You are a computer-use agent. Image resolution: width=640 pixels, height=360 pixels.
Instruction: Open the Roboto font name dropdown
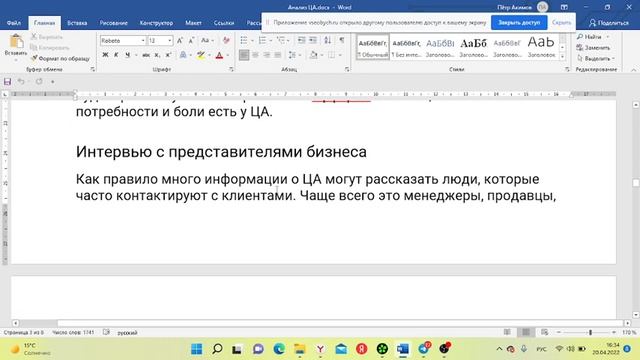click(143, 41)
